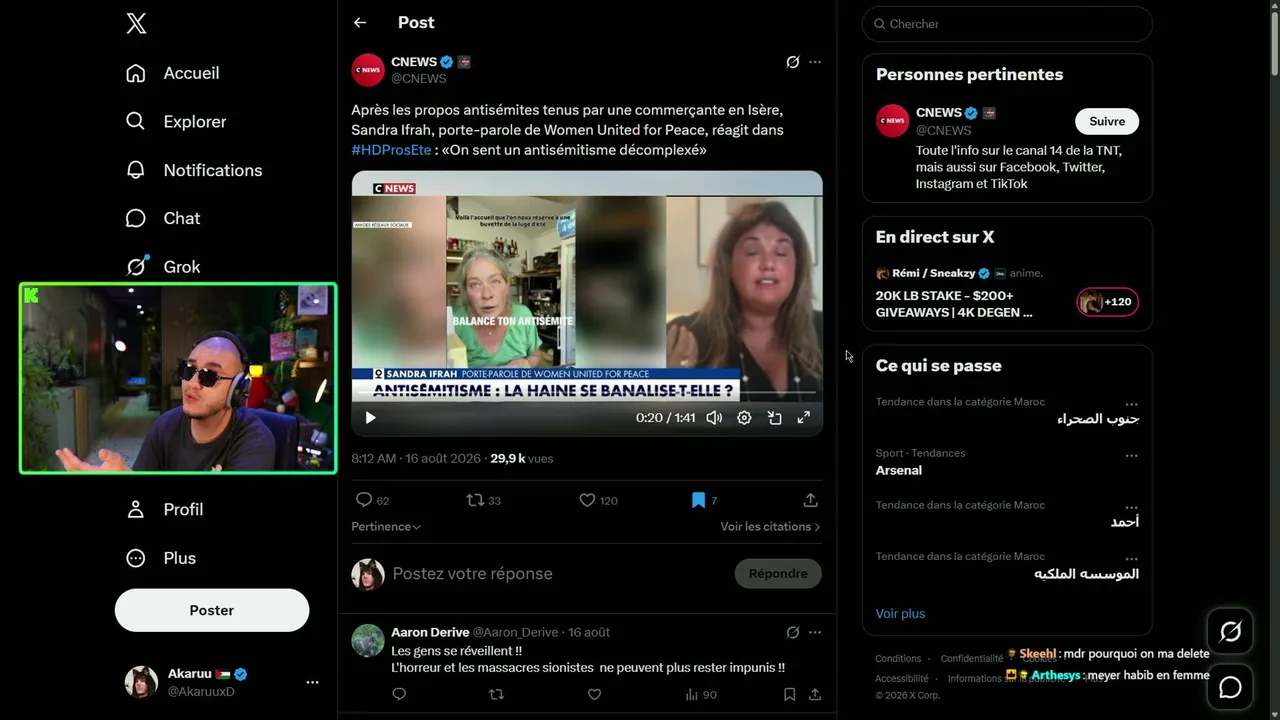View stats of Aaron Derive comment

pos(700,694)
